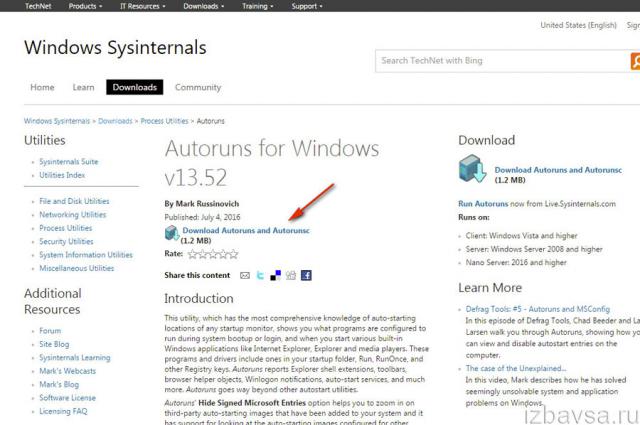The width and height of the screenshot is (640, 425).
Task: Open The case of the Unexplained link
Action: point(516,369)
